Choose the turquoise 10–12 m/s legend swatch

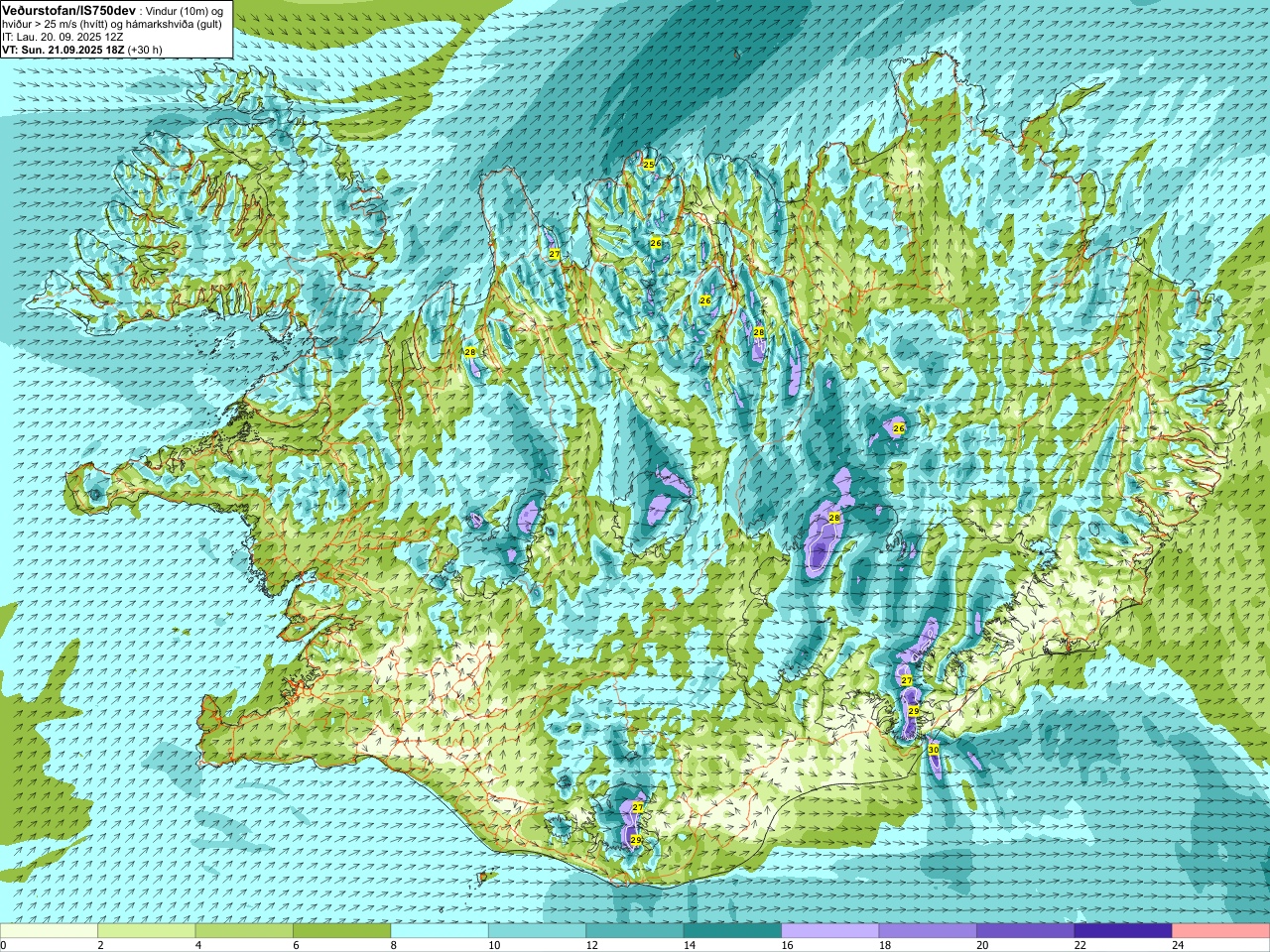click(x=537, y=931)
